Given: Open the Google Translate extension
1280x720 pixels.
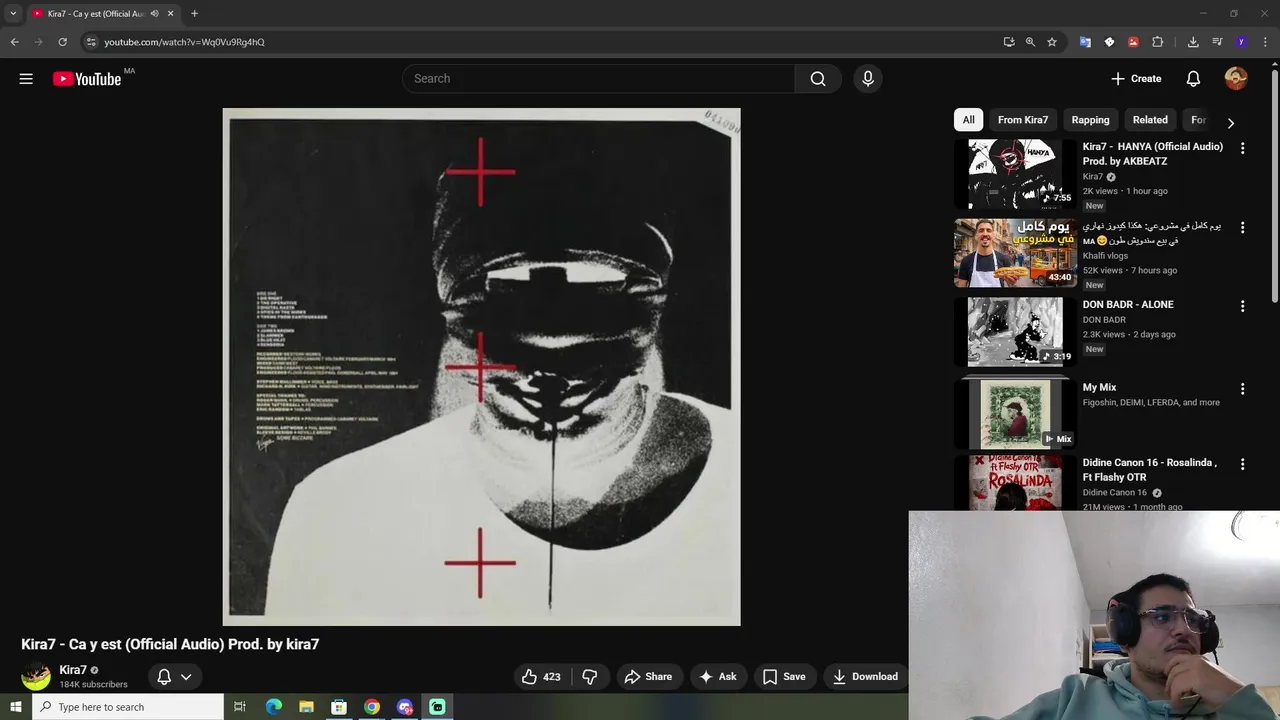Looking at the screenshot, I should [1085, 42].
